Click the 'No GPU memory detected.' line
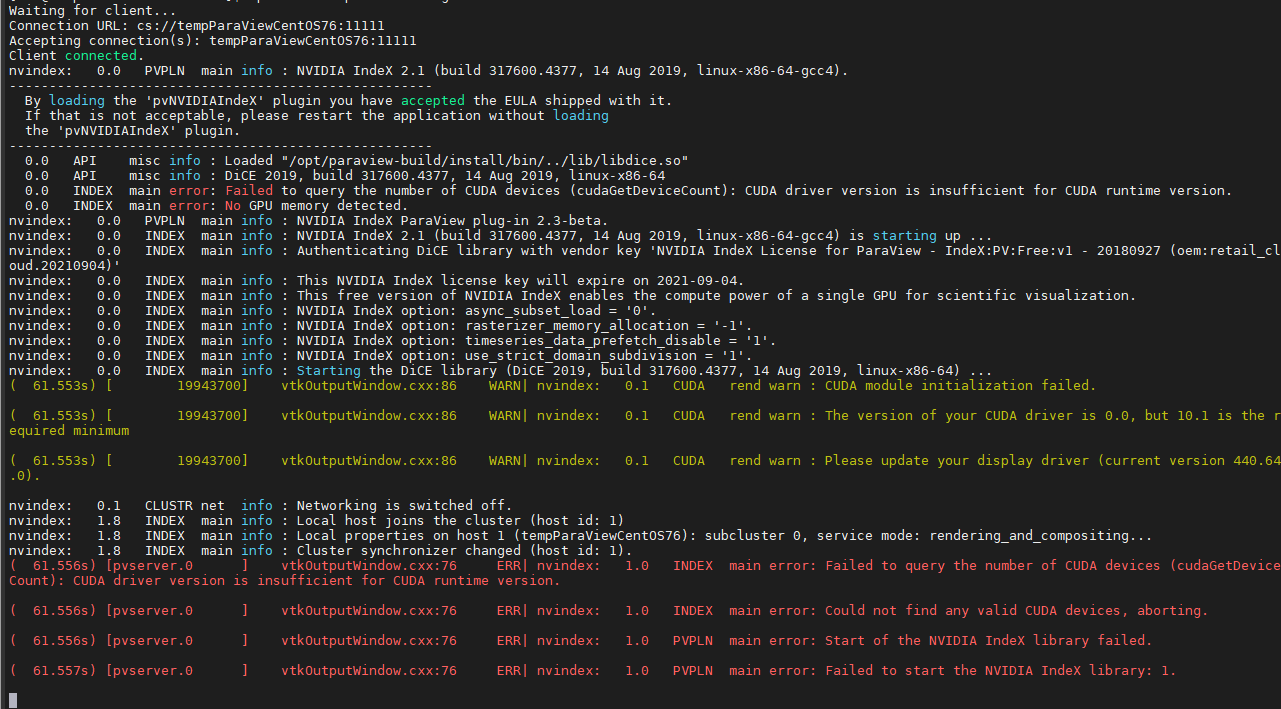1281x709 pixels. click(x=217, y=205)
